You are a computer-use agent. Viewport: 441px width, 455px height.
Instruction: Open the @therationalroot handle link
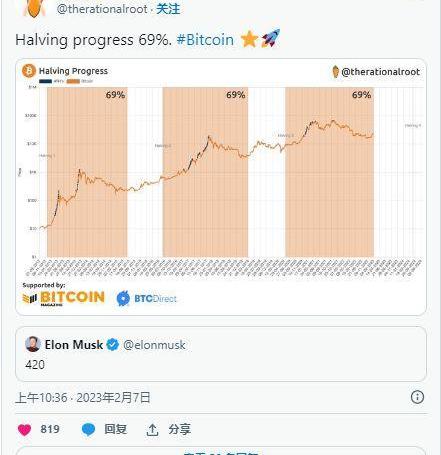pos(102,9)
